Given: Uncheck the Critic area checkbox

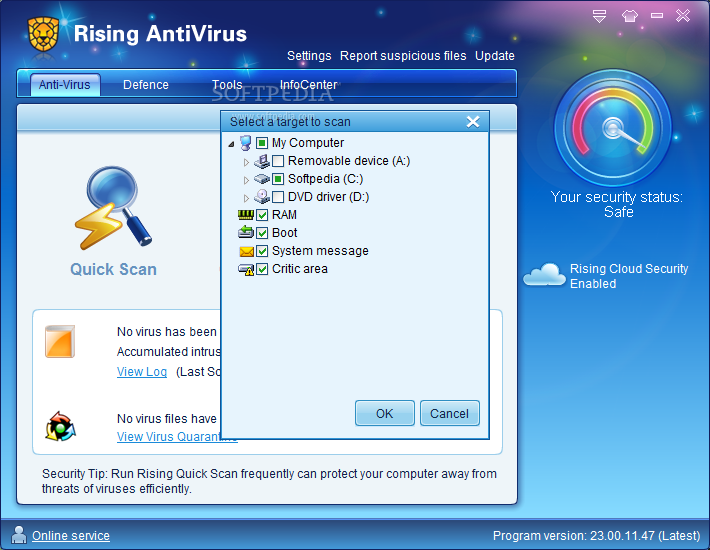Looking at the screenshot, I should pyautogui.click(x=262, y=269).
